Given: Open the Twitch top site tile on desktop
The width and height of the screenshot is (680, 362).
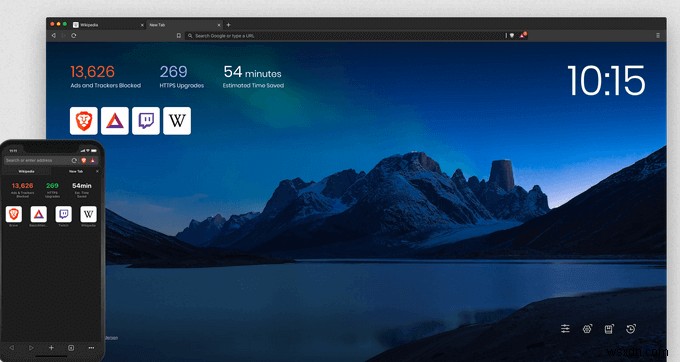Looking at the screenshot, I should click(x=146, y=121).
